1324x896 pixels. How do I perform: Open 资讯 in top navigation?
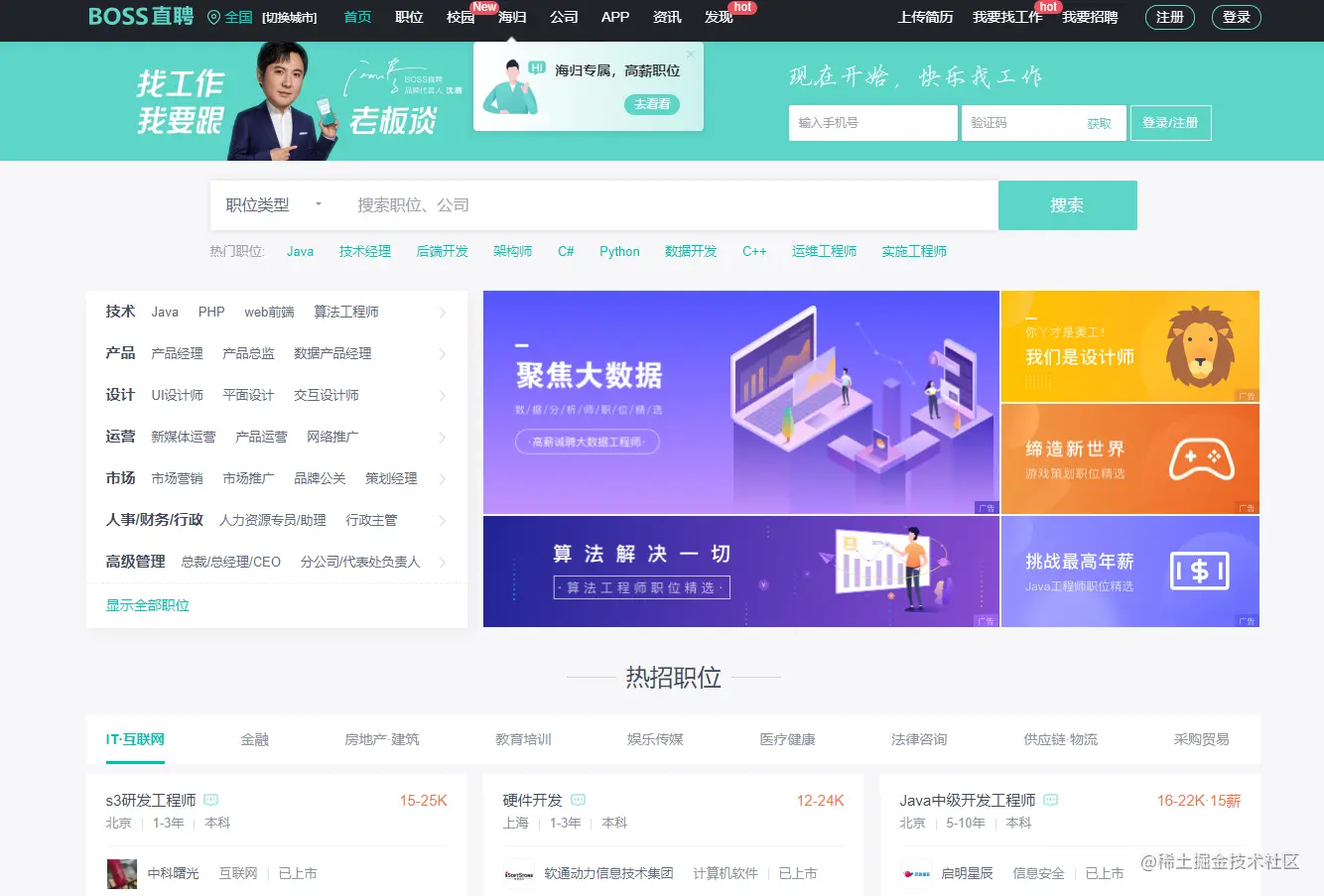[x=667, y=17]
